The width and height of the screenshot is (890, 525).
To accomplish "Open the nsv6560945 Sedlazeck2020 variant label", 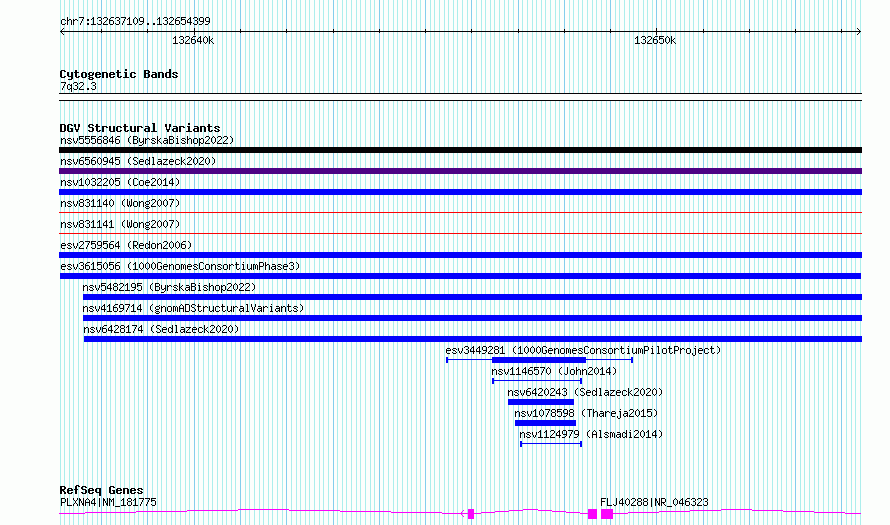I will (x=138, y=161).
